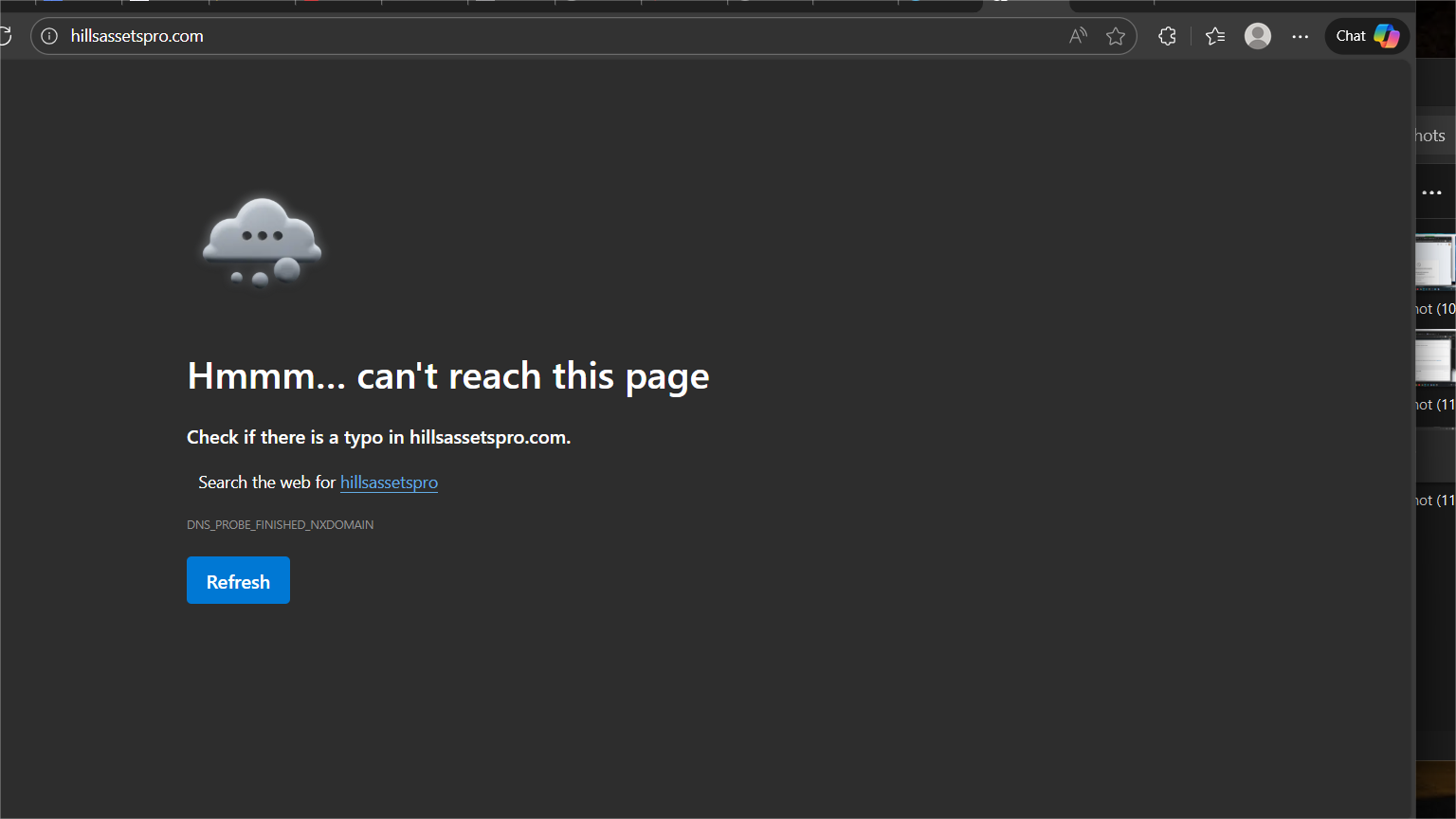Add this page to favorites star
The height and width of the screenshot is (819, 1456).
[1116, 36]
